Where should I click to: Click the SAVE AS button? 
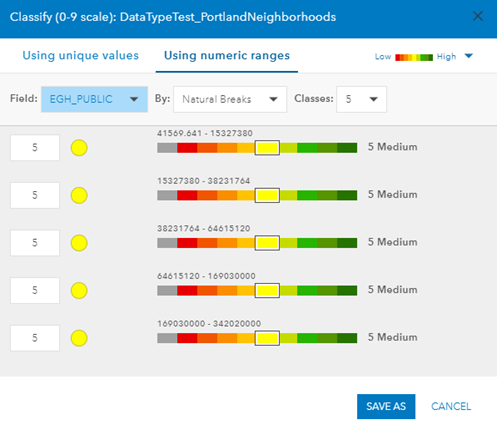(386, 406)
